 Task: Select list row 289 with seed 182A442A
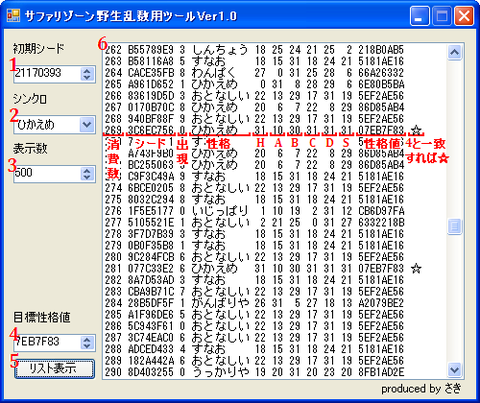coord(254,361)
